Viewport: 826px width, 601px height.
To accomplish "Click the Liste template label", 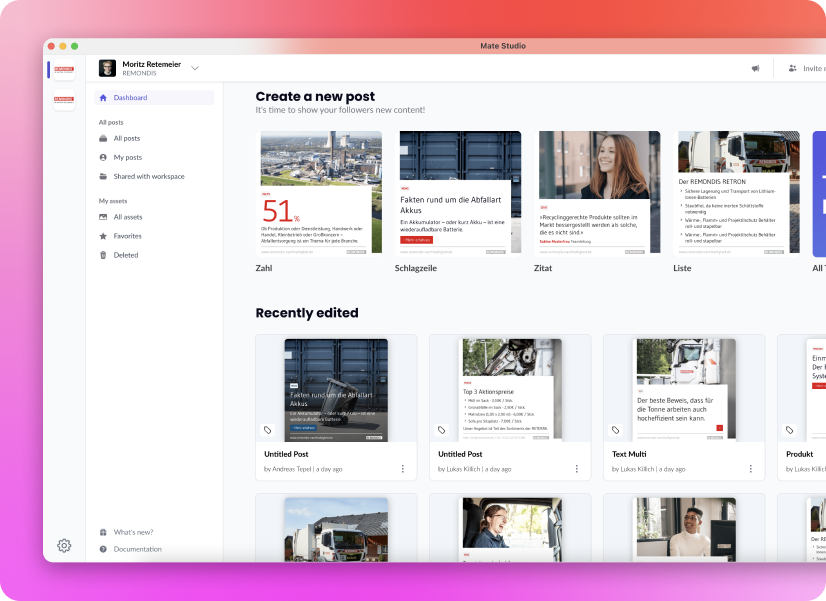I will (682, 268).
